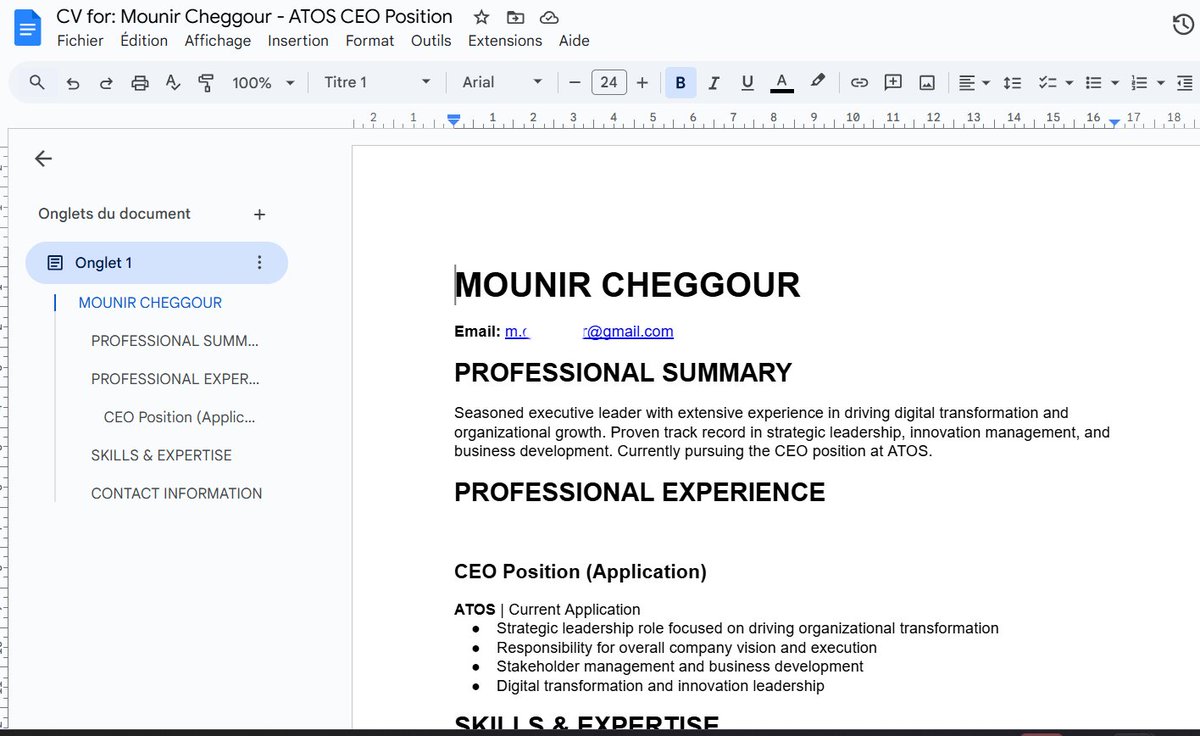Jump to PROFESSIONAL SUMM... outline entry
The width and height of the screenshot is (1200, 736).
(175, 341)
